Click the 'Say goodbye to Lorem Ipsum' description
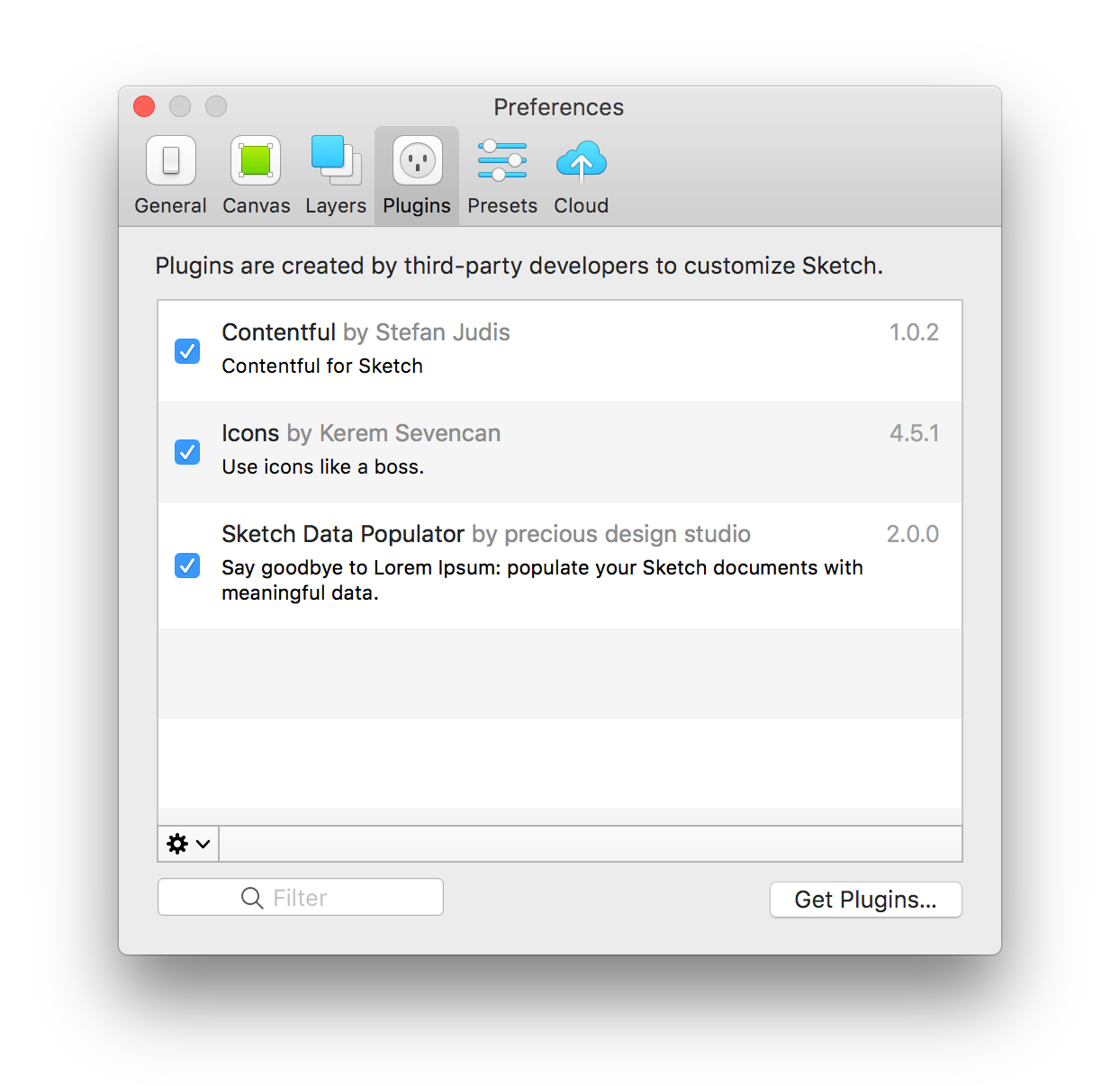The width and height of the screenshot is (1120, 1086). pyautogui.click(x=542, y=580)
